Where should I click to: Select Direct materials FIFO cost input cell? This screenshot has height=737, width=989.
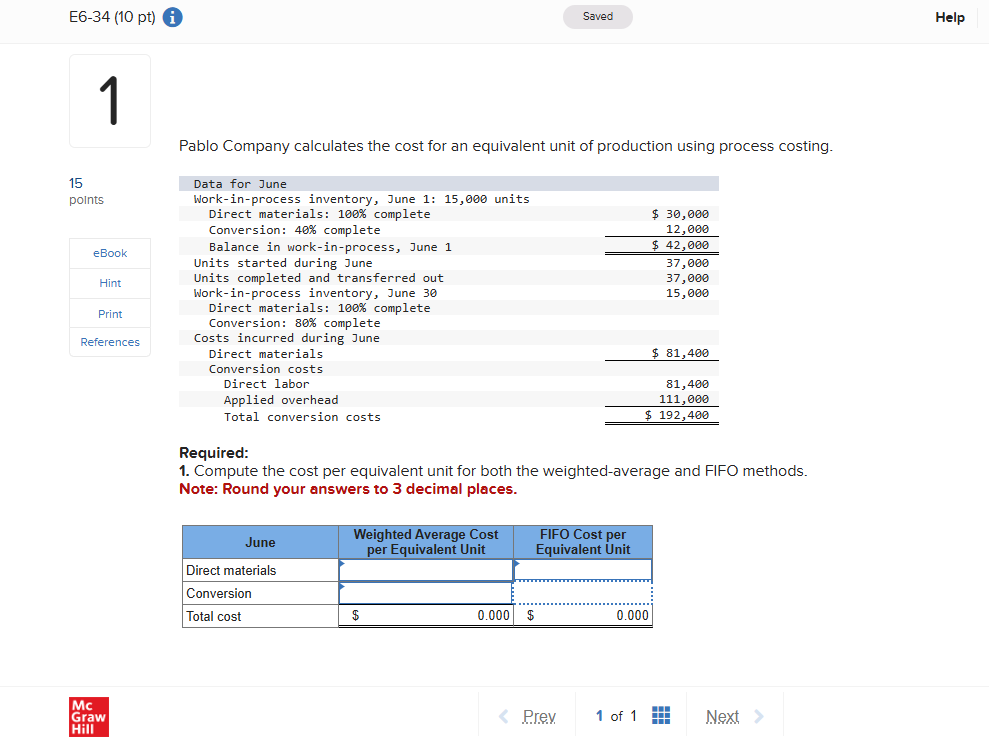(583, 570)
